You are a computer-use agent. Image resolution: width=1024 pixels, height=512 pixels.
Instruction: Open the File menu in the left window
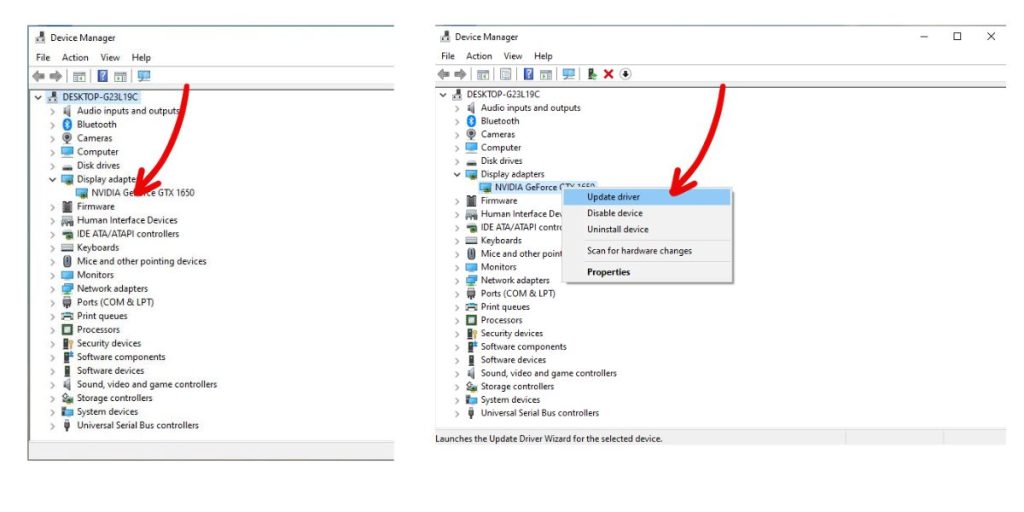[x=43, y=57]
